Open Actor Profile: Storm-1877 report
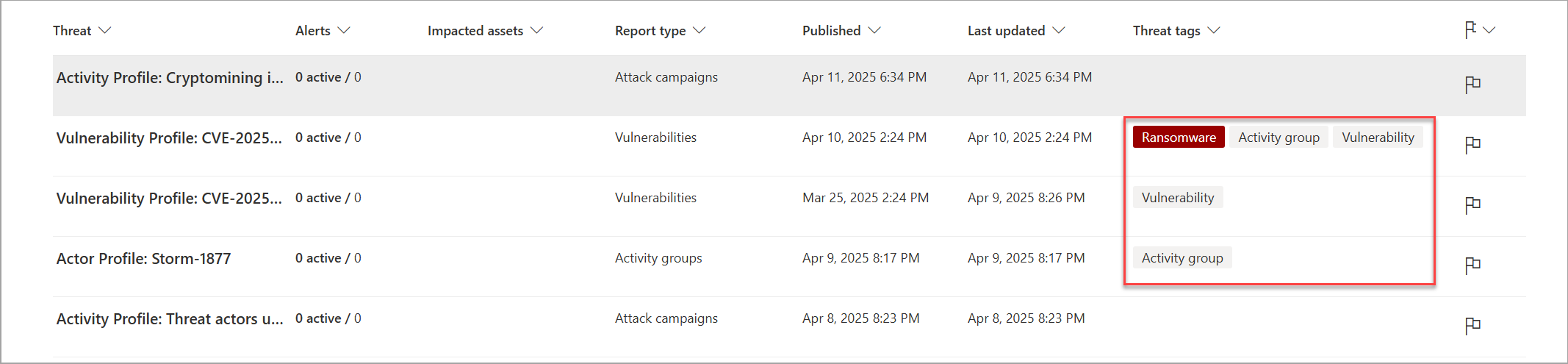Screen dimensions: 1568x364 tap(143, 259)
